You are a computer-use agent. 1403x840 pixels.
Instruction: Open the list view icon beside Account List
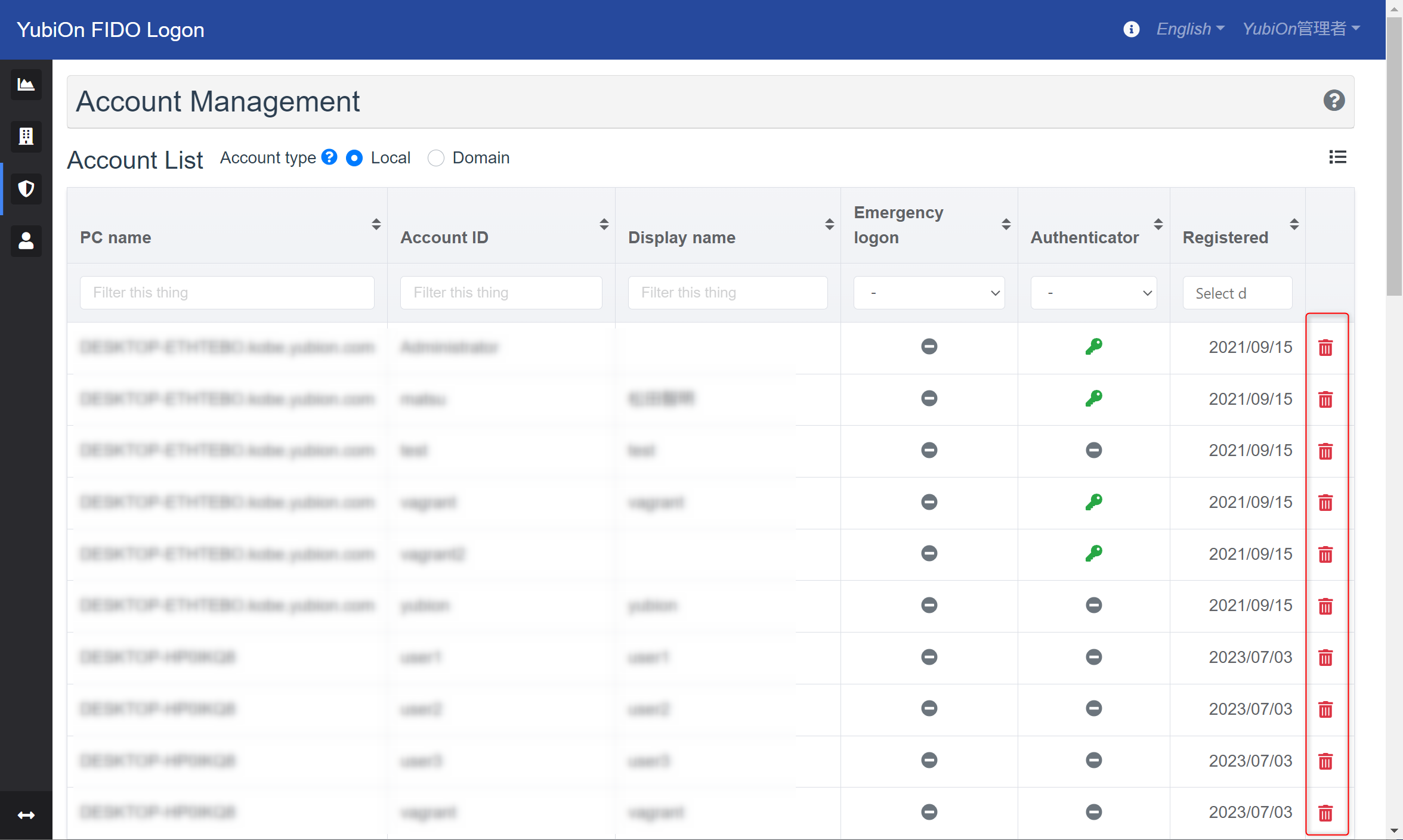(x=1337, y=157)
